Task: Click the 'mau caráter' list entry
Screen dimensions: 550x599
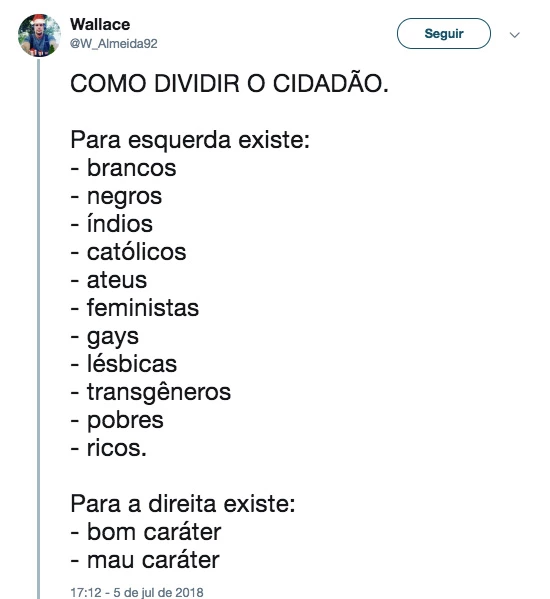Action: [145, 560]
